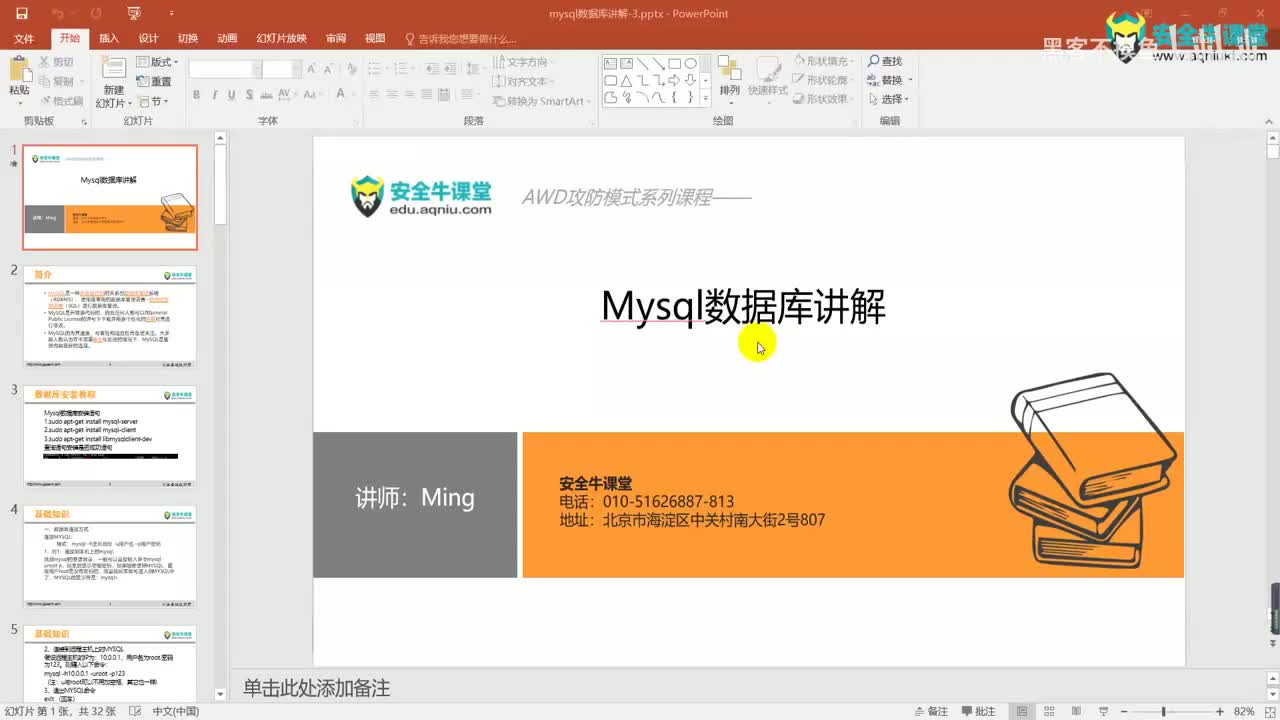
Task: Open the Section (节) dropdown
Action: pos(152,101)
